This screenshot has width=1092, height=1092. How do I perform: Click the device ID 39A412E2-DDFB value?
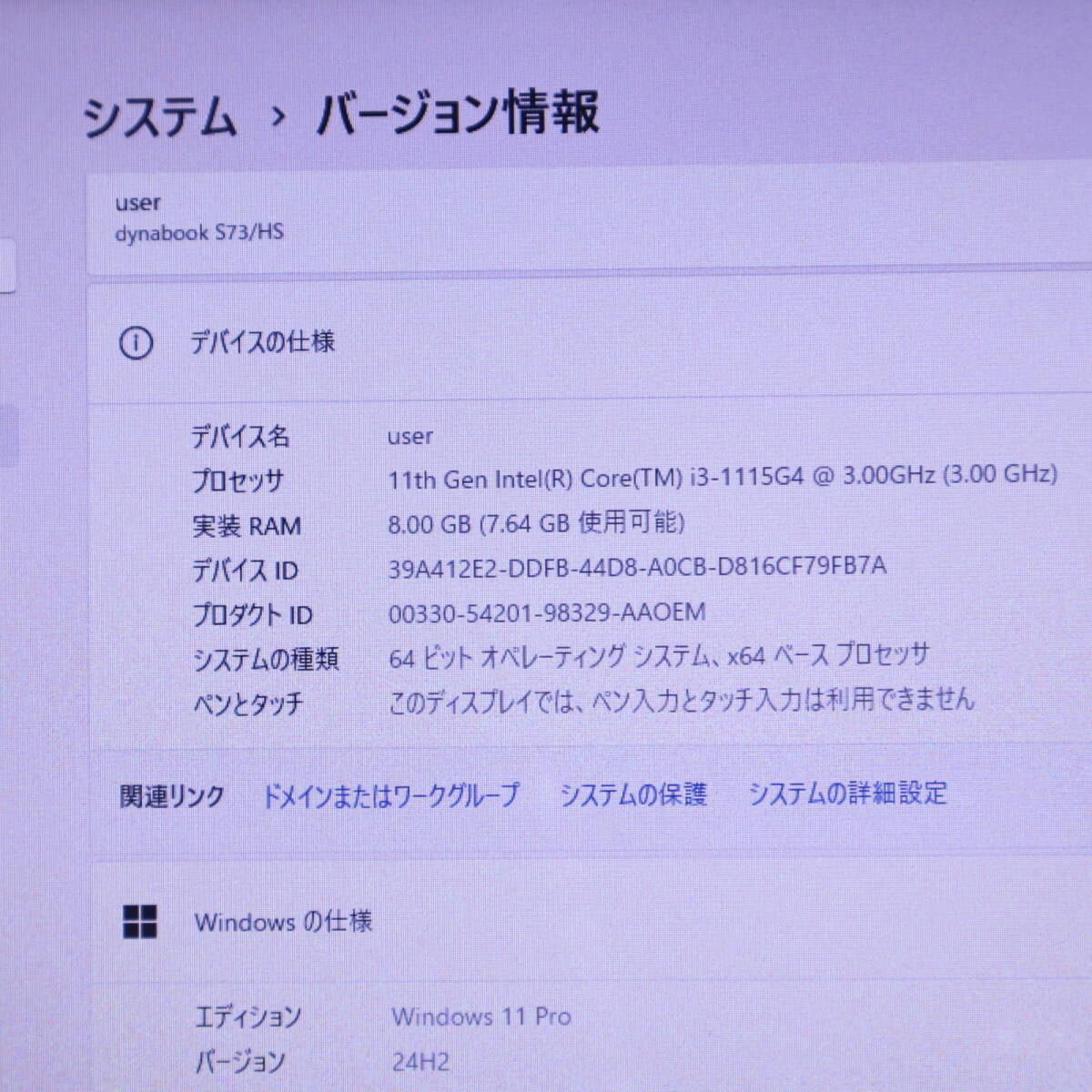pyautogui.click(x=637, y=567)
